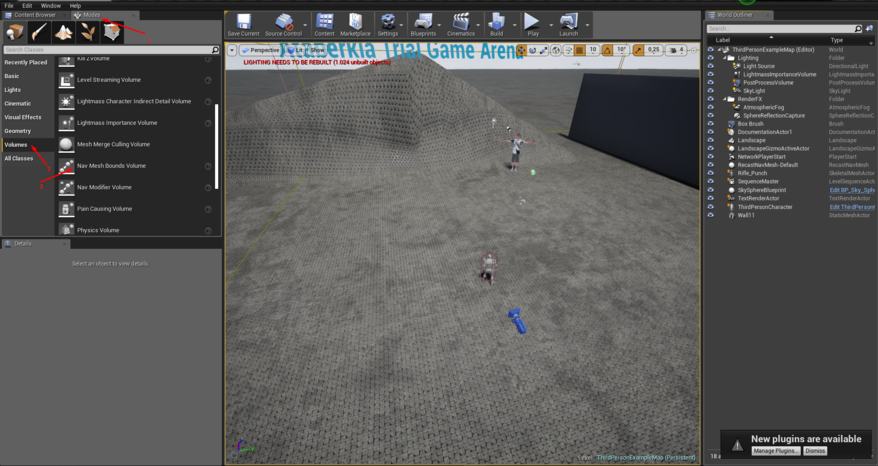The width and height of the screenshot is (878, 466).
Task: Hide the Light Source actor via eye icon
Action: pos(711,66)
